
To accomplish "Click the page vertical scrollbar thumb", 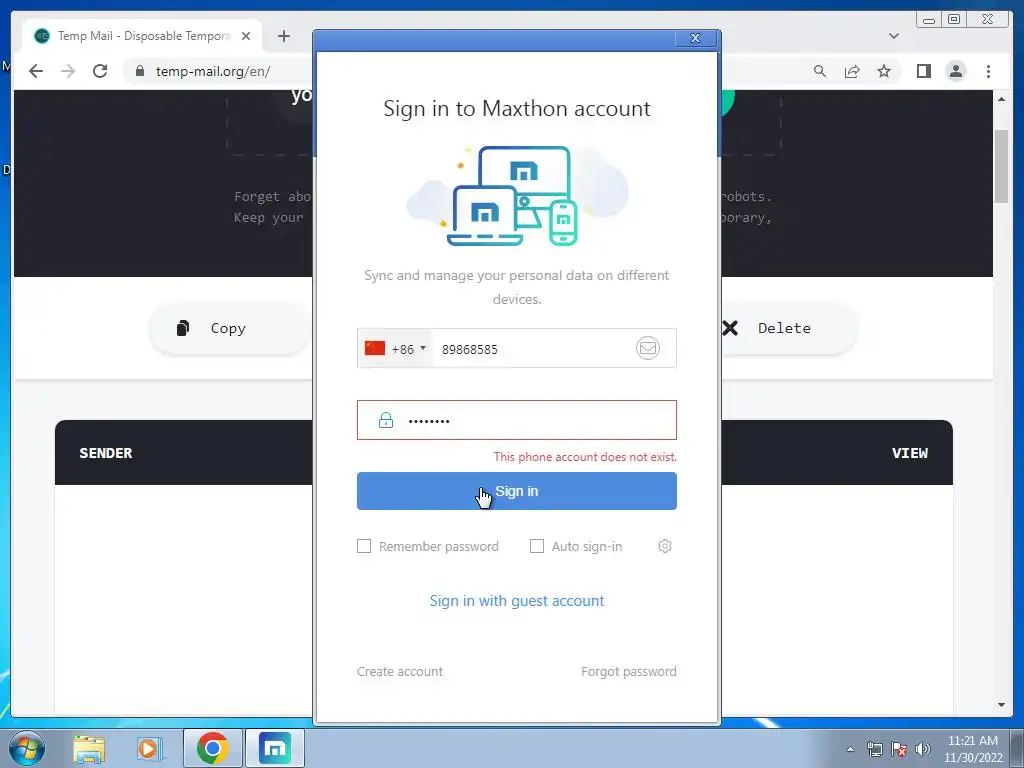I will [x=1001, y=167].
